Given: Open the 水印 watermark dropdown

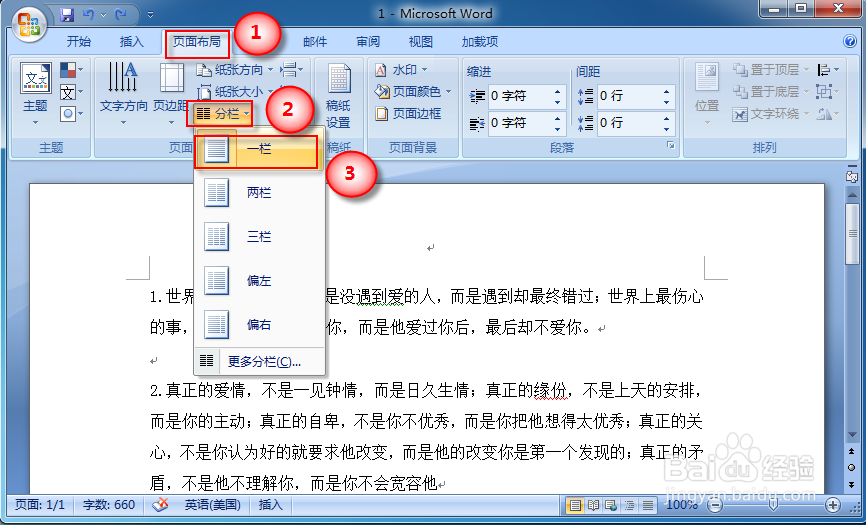Looking at the screenshot, I should [402, 70].
